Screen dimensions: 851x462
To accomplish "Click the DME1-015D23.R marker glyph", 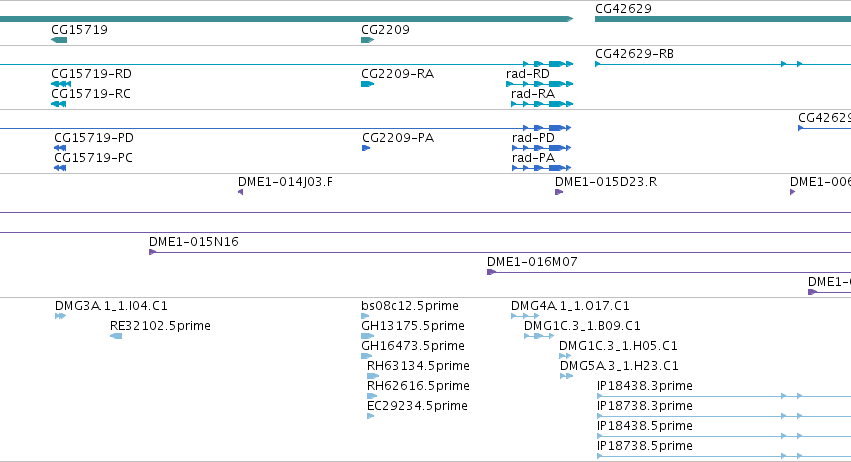I will point(559,192).
